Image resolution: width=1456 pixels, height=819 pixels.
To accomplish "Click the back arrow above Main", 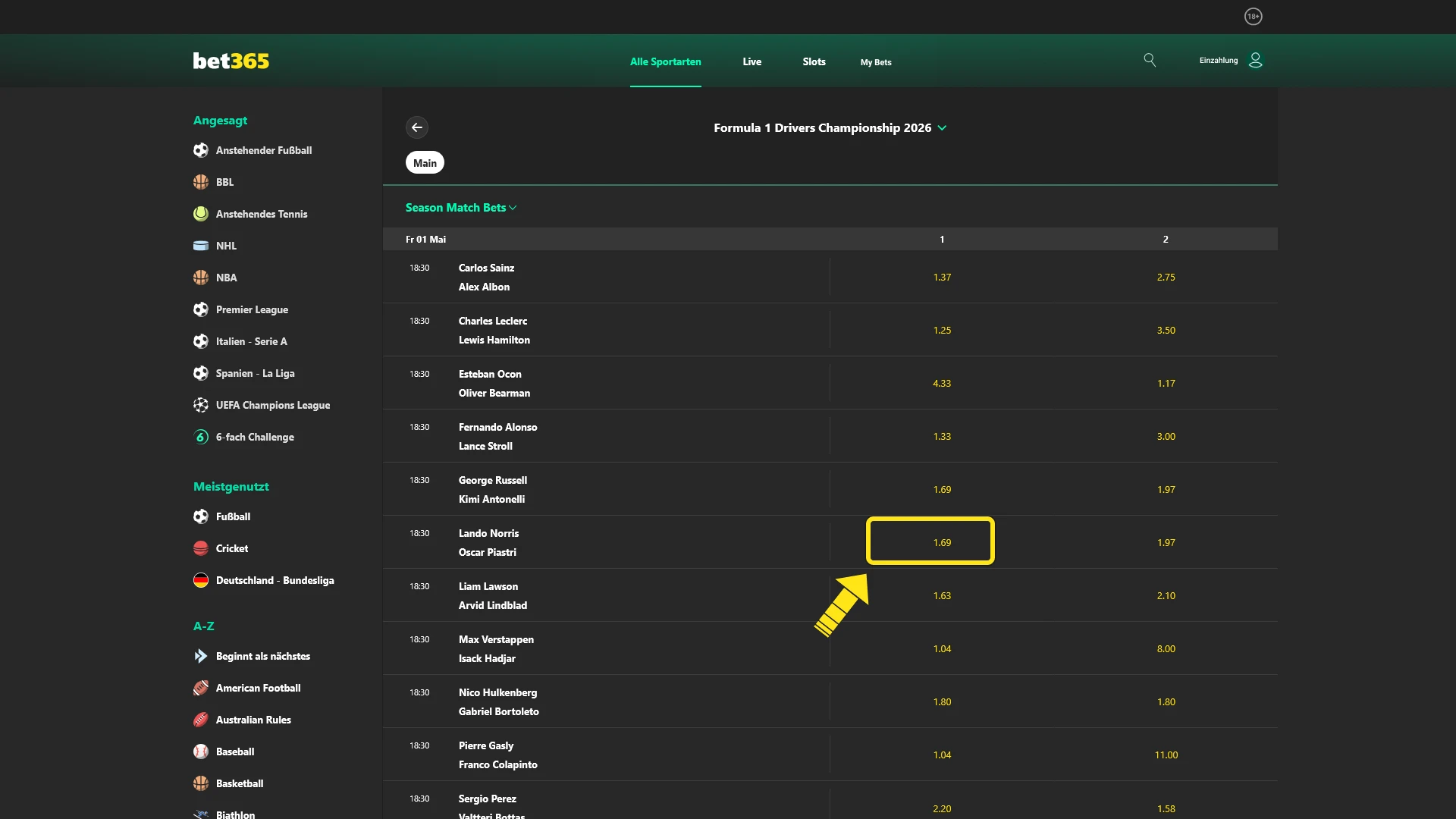I will pyautogui.click(x=418, y=127).
